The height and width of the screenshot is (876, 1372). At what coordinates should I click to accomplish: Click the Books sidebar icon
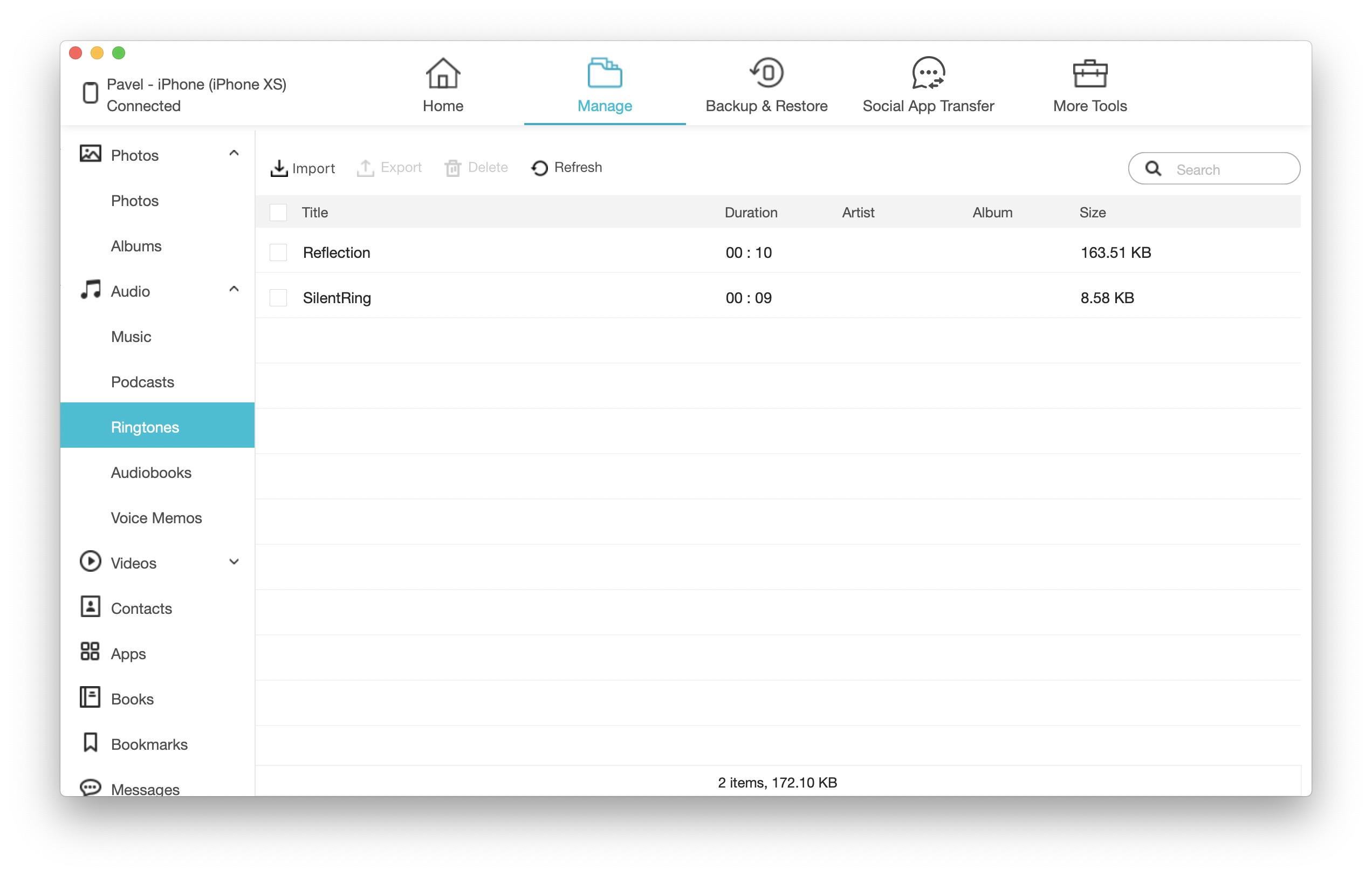(x=90, y=697)
